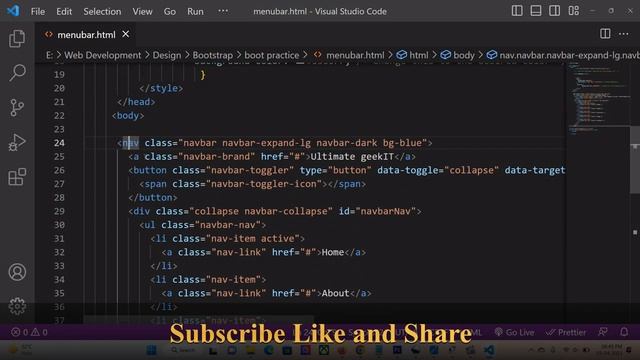The height and width of the screenshot is (360, 640).
Task: Click data-toggle "collapse" on line 26
Action: click(471, 170)
